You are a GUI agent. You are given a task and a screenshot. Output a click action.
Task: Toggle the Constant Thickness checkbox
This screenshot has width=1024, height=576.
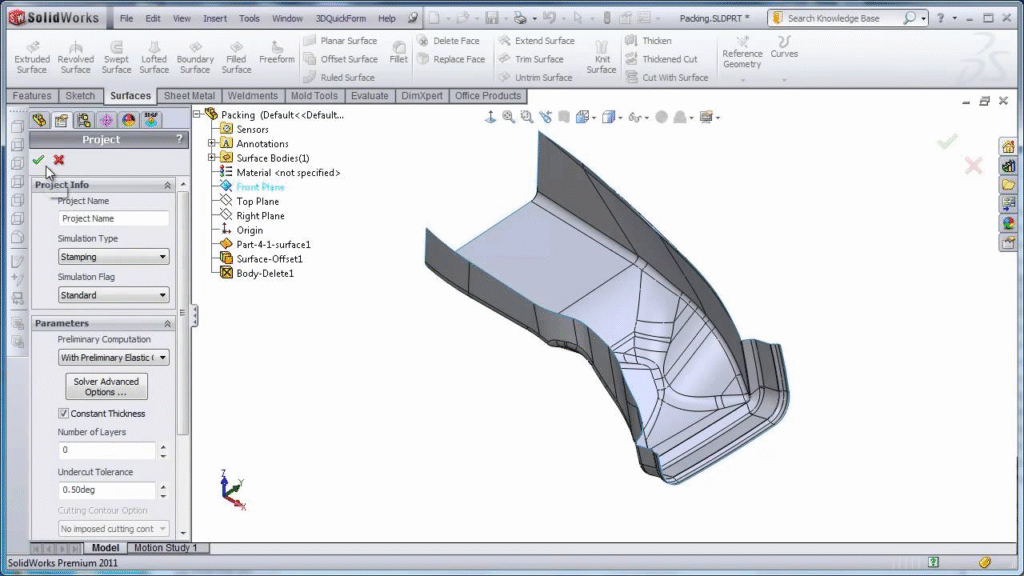pyautogui.click(x=64, y=414)
